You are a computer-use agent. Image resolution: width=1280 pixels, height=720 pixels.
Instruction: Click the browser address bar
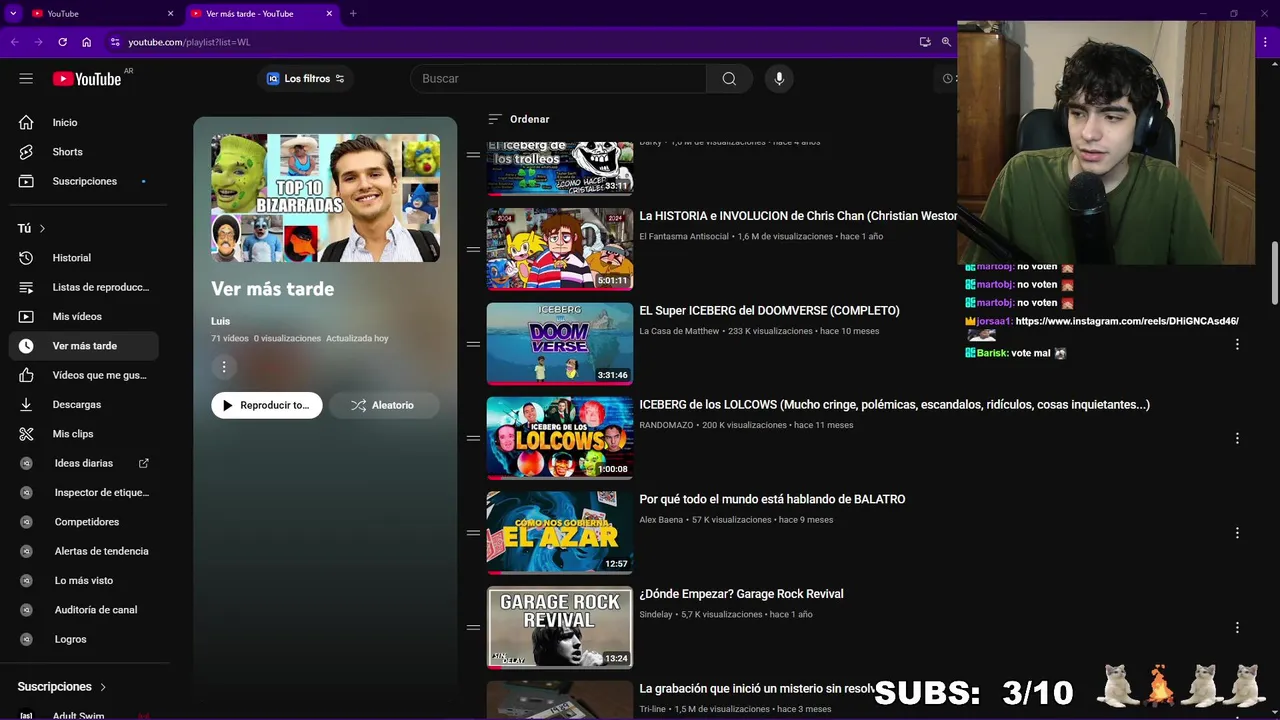(x=510, y=42)
